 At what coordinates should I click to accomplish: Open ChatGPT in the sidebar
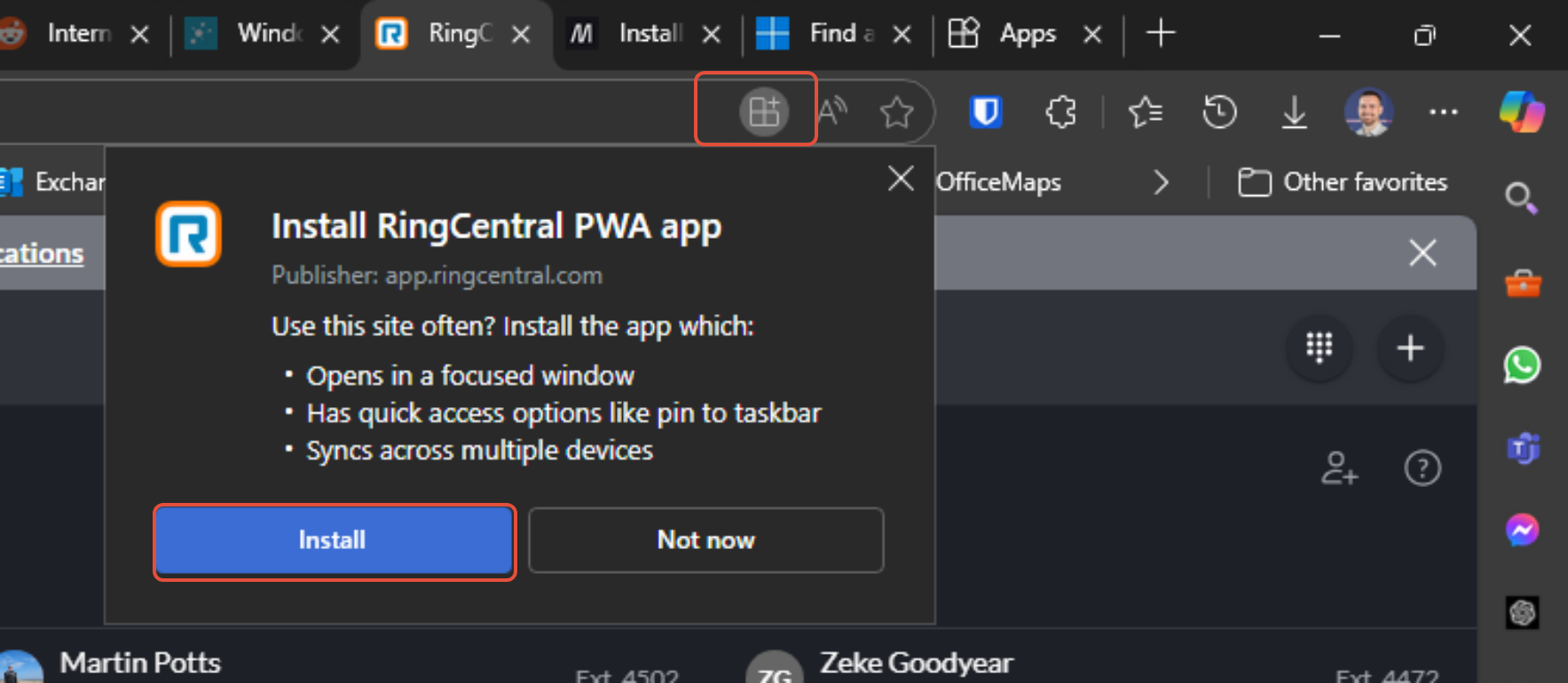coord(1523,612)
